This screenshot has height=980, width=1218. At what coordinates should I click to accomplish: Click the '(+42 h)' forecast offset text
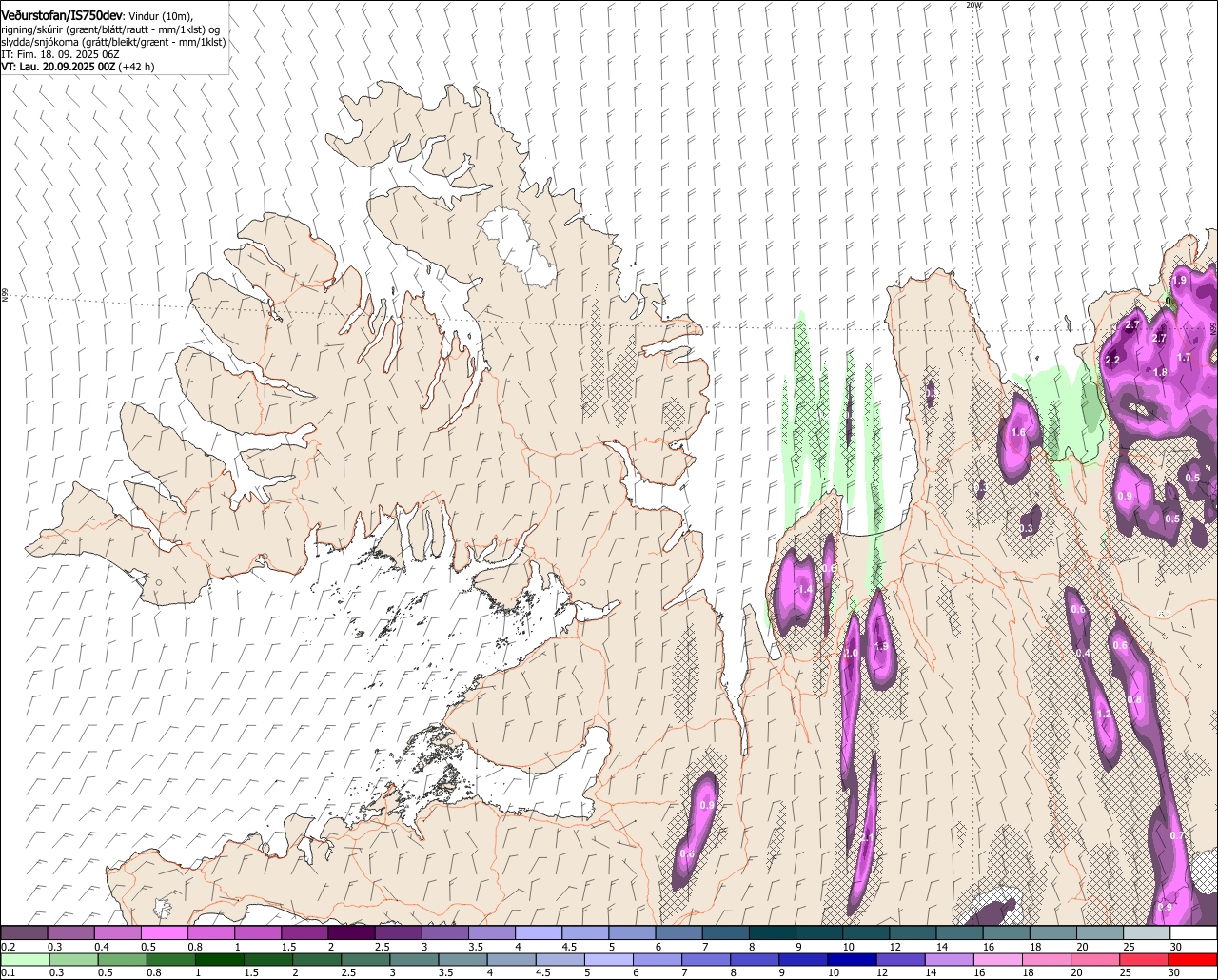pyautogui.click(x=137, y=67)
